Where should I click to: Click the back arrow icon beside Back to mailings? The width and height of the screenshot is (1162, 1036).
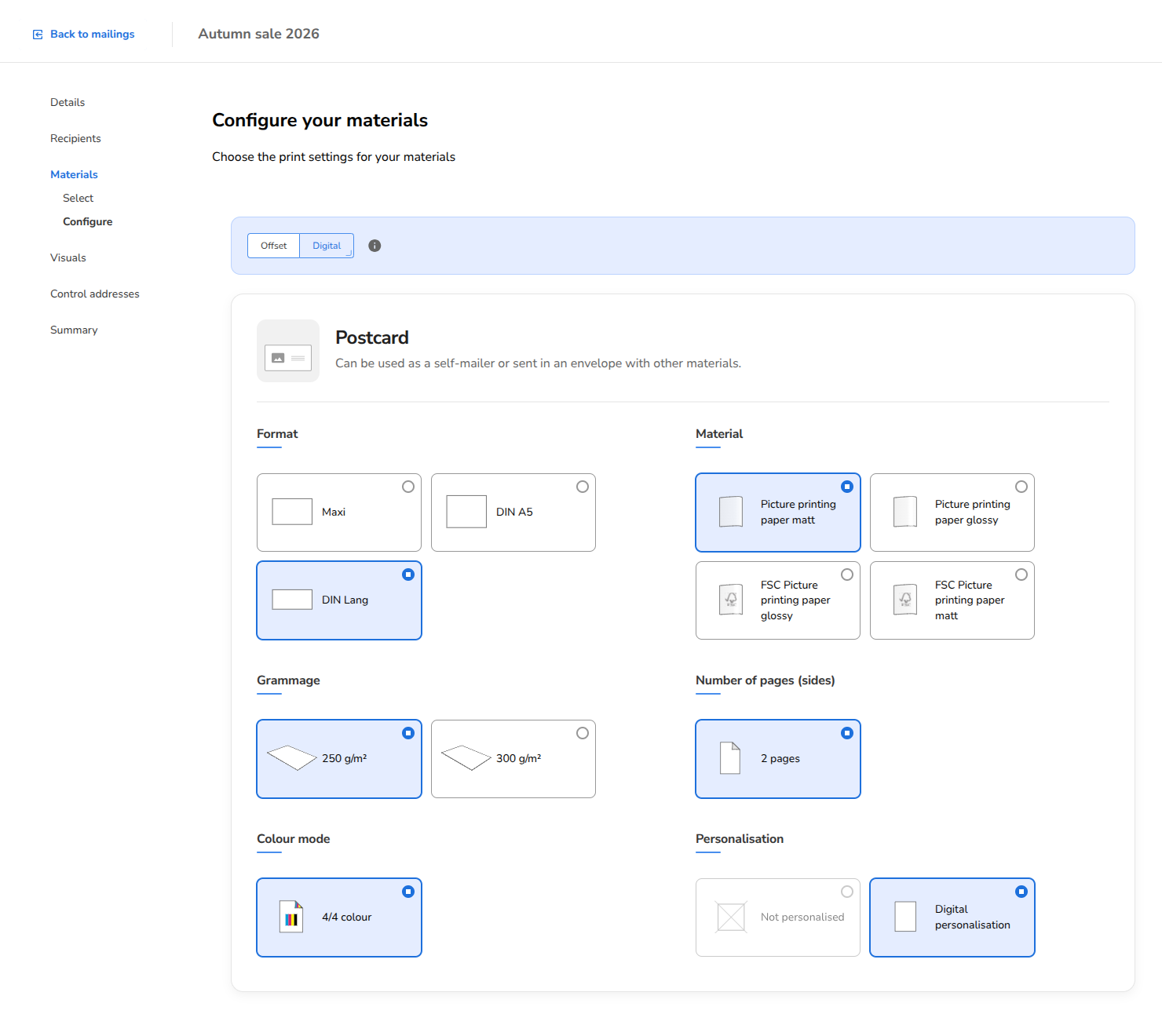[38, 35]
